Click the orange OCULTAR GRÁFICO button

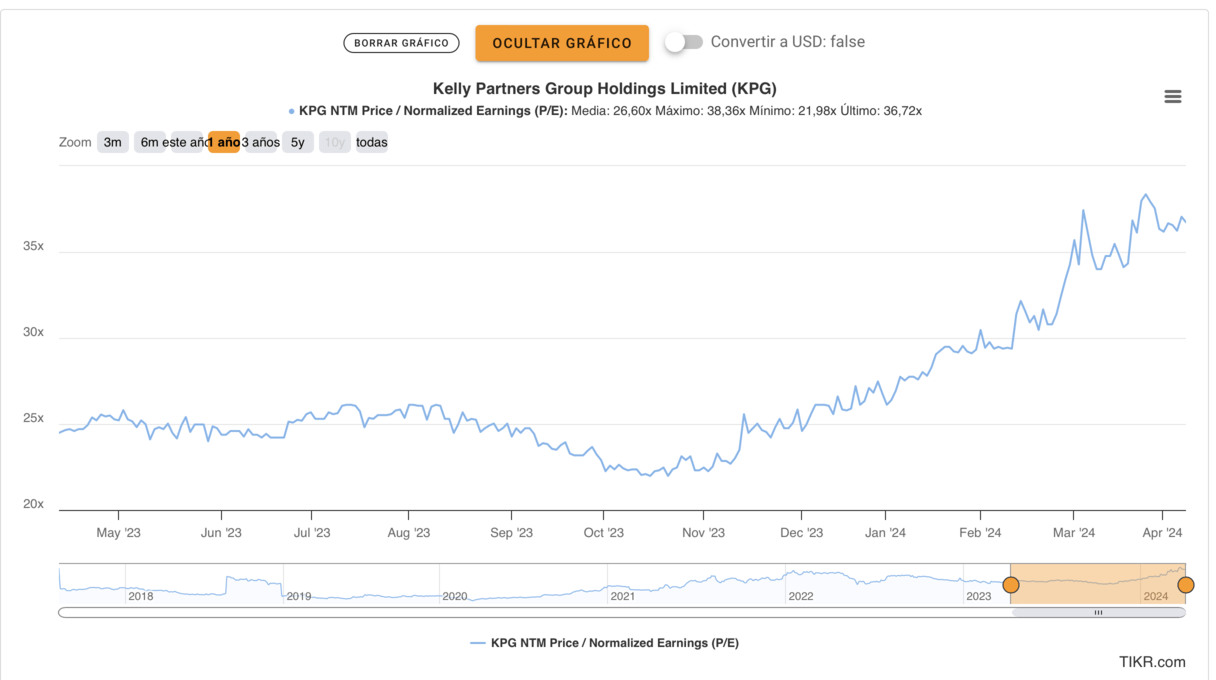[x=562, y=43]
